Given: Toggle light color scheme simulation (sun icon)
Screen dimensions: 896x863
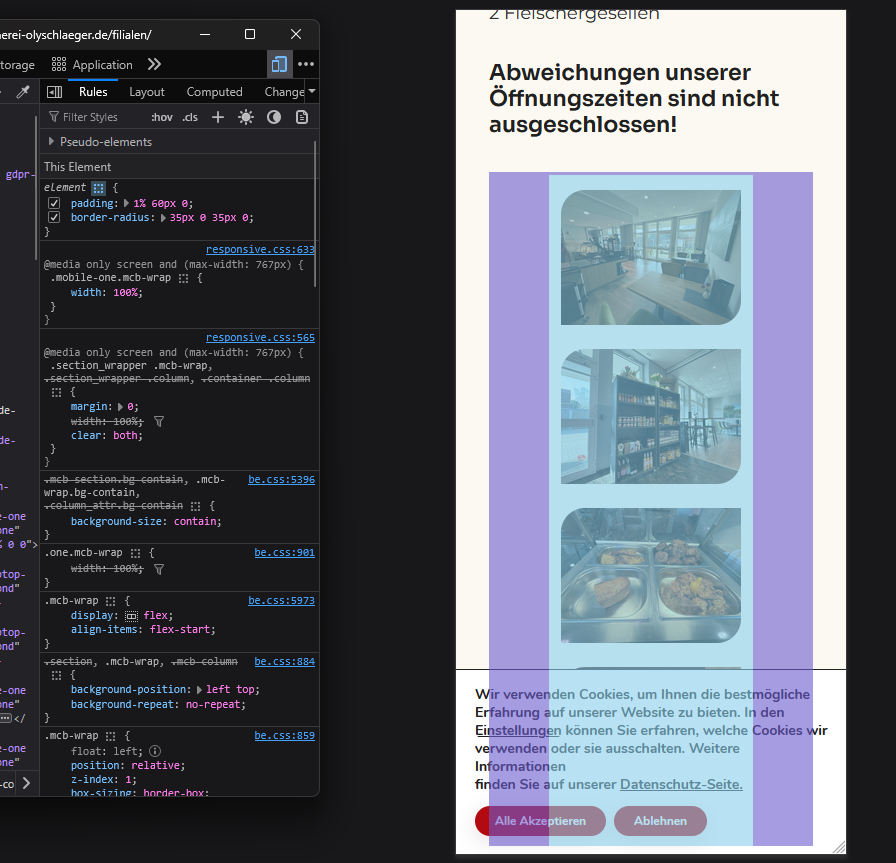Looking at the screenshot, I should 246,117.
